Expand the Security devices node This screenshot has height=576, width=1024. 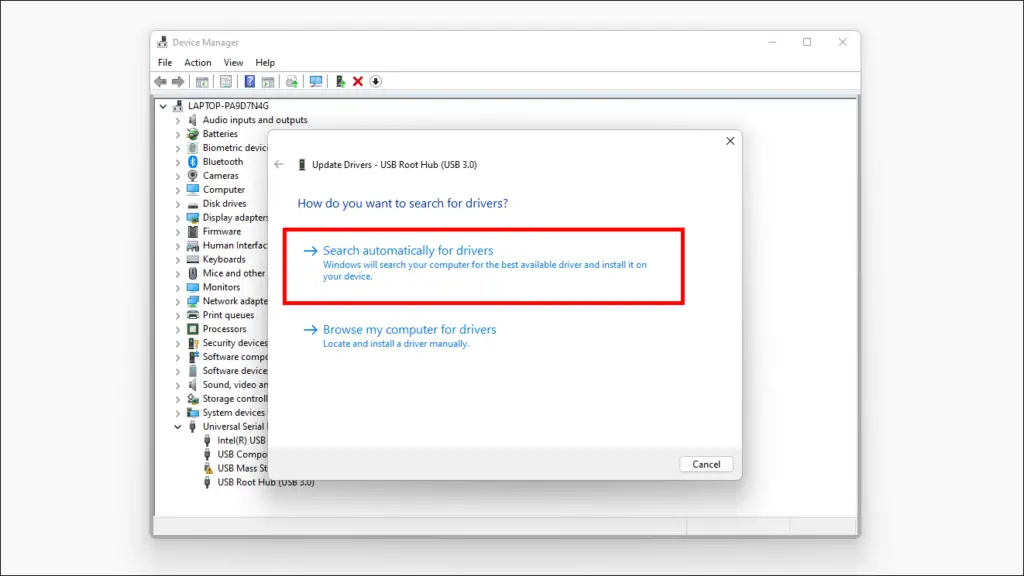(178, 344)
